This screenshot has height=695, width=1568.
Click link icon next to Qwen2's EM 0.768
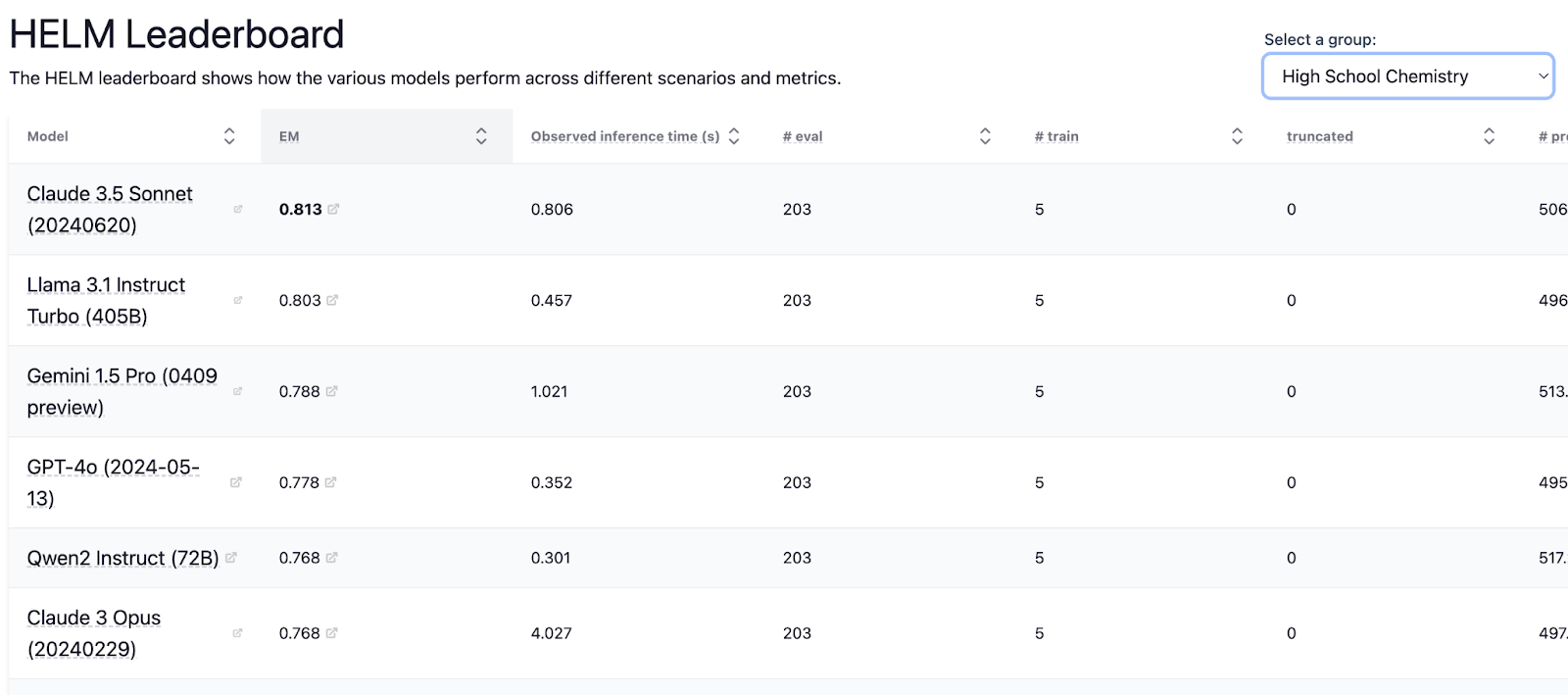pos(331,558)
